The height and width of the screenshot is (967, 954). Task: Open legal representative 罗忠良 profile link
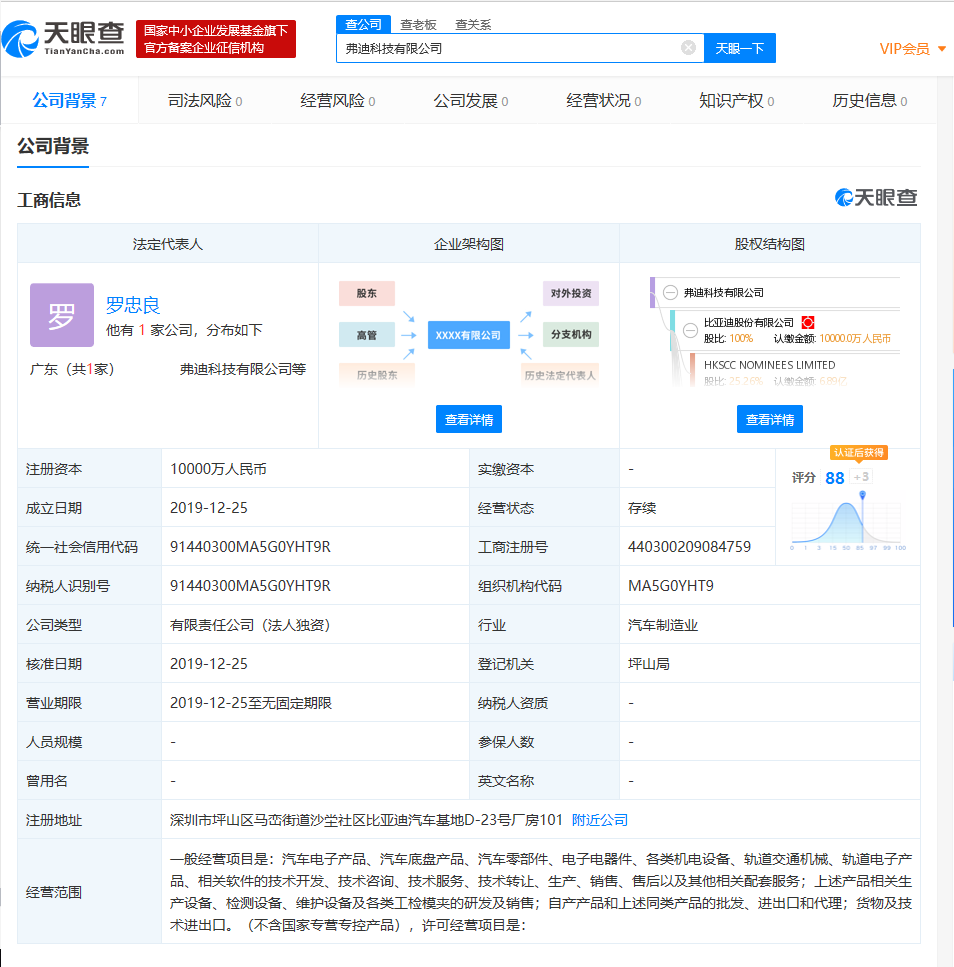133,305
